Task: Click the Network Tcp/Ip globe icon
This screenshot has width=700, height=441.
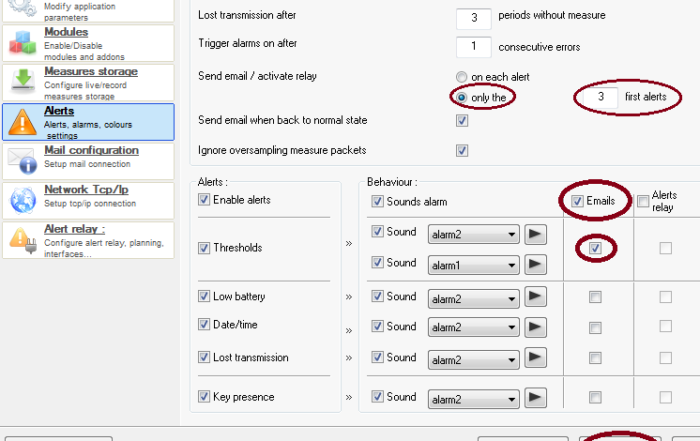Action: tap(23, 200)
